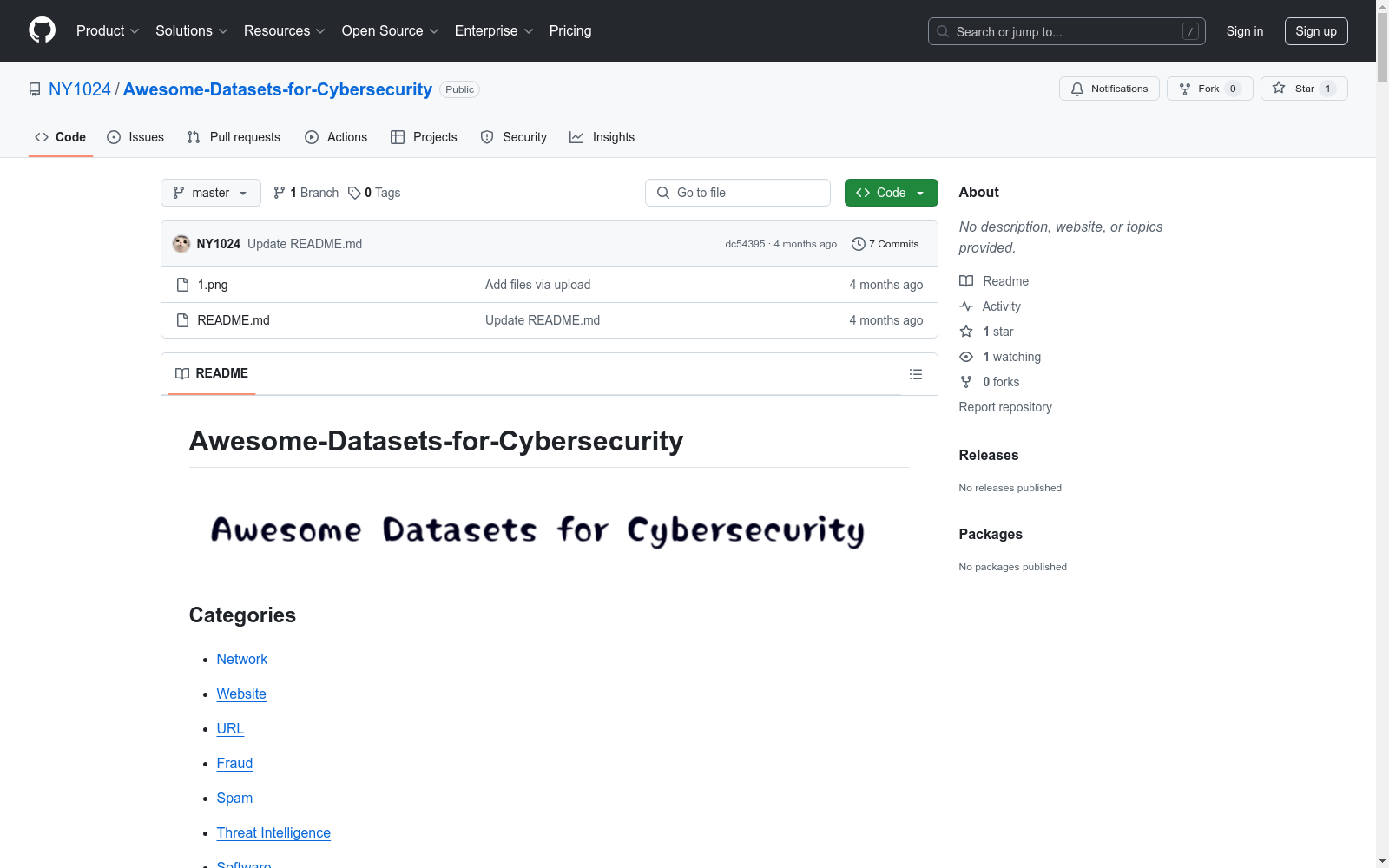Expand the Solutions menu
The image size is (1389, 868).
[192, 30]
